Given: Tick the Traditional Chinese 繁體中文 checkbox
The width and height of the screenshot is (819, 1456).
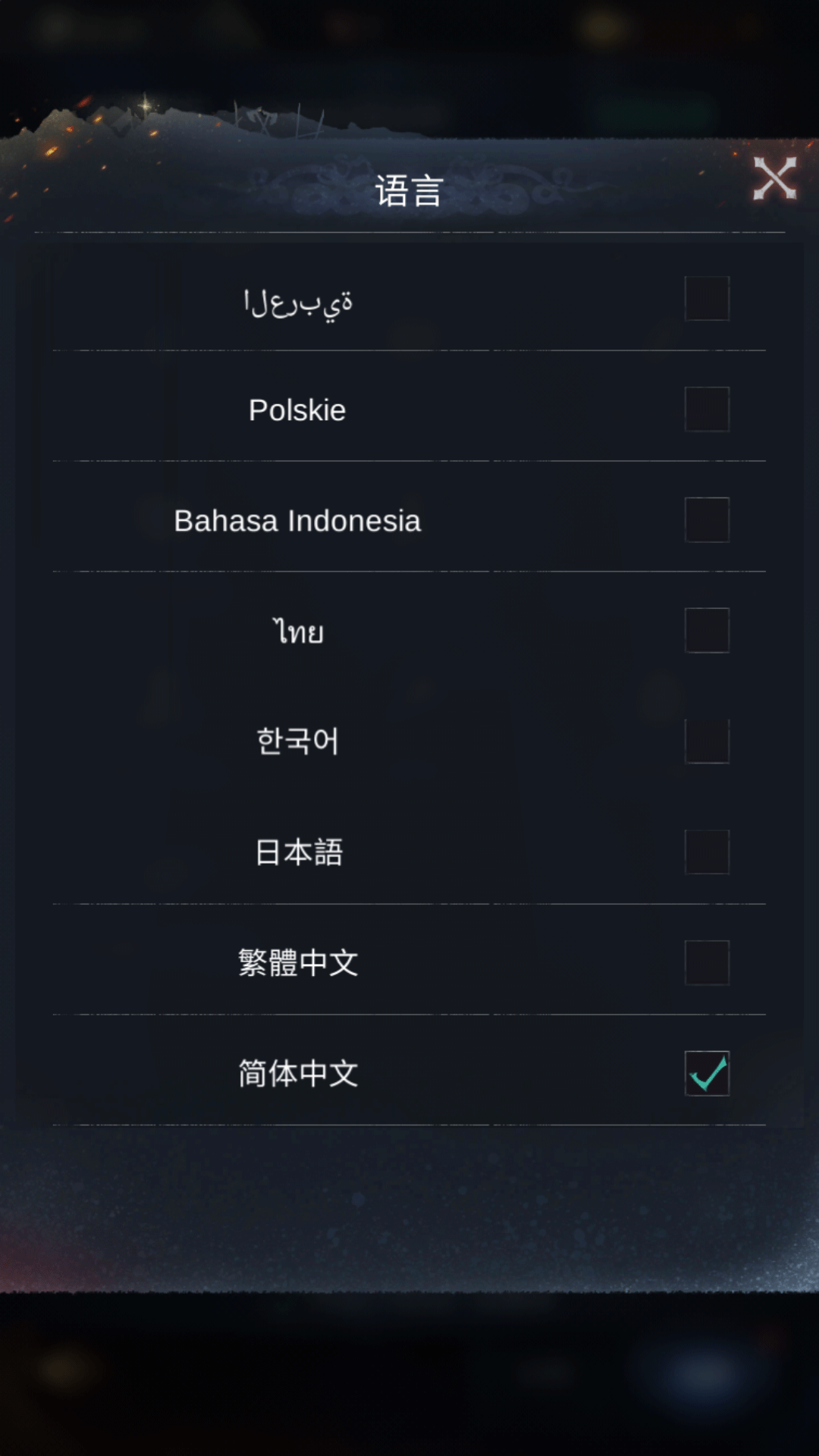Looking at the screenshot, I should point(707,963).
